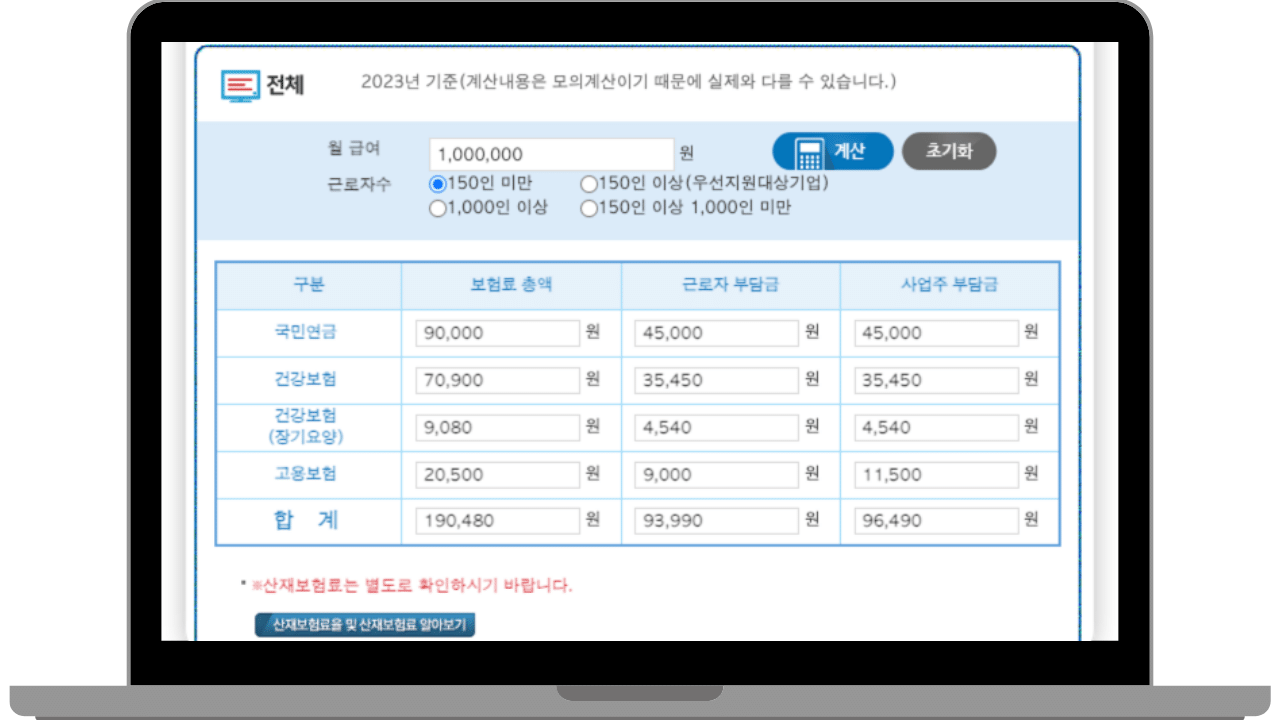
Task: Choose the 150인 이상 1,000인 미만 option
Action: [588, 208]
